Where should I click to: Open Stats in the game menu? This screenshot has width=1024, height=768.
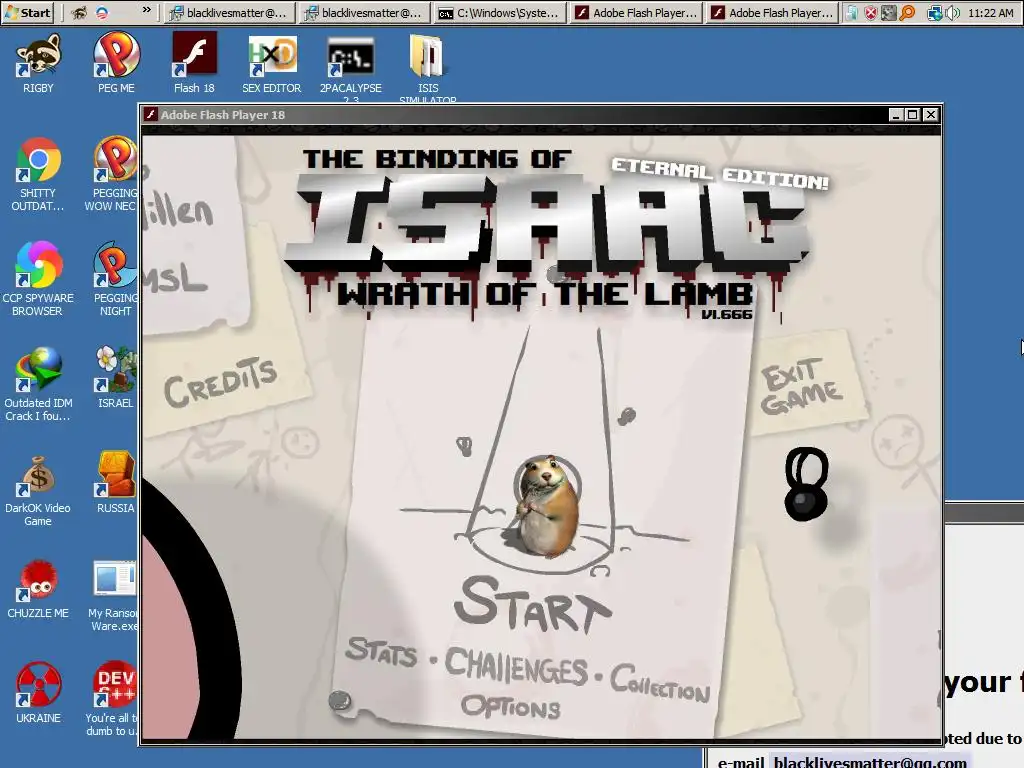pyautogui.click(x=381, y=652)
